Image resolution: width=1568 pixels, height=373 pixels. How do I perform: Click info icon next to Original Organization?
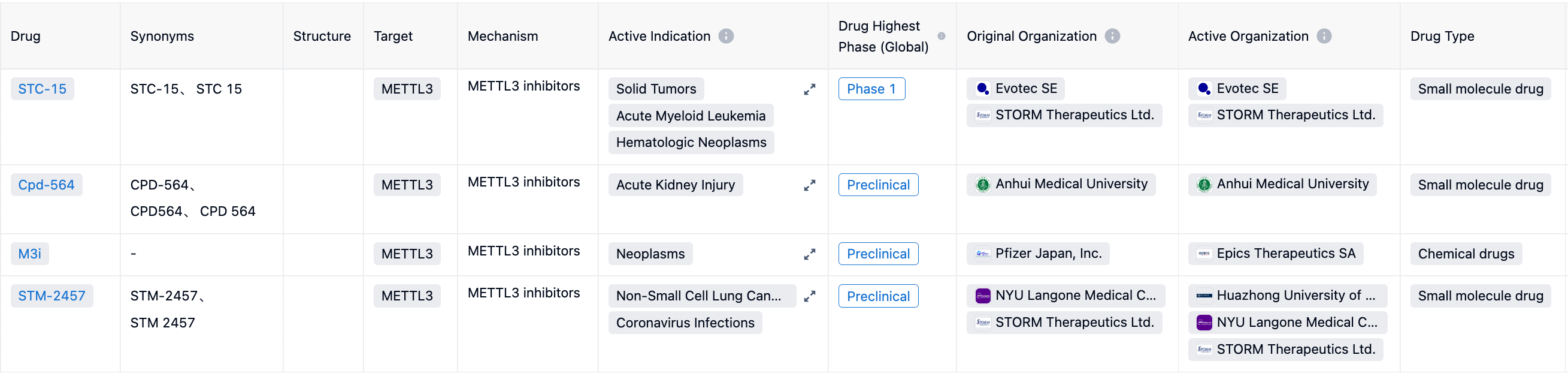point(1112,36)
